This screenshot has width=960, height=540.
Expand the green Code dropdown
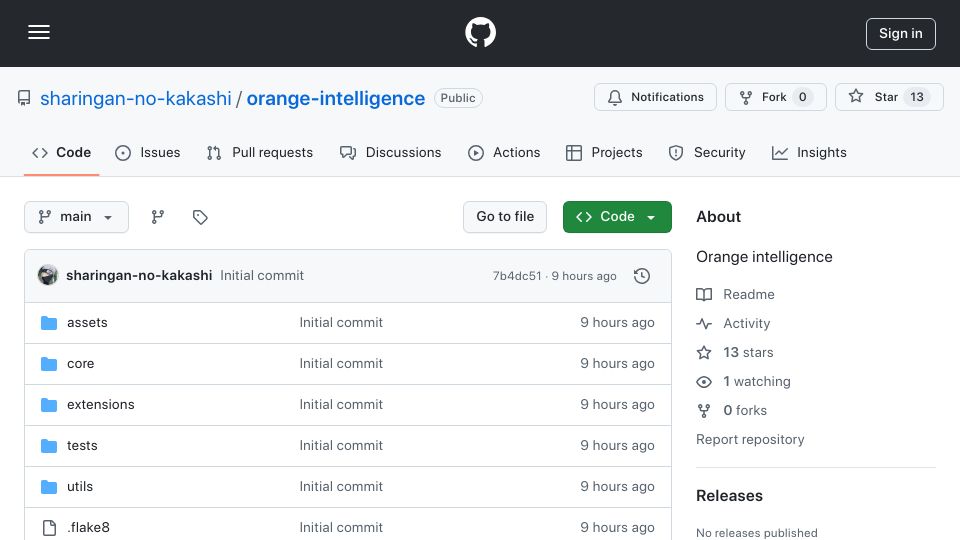617,217
